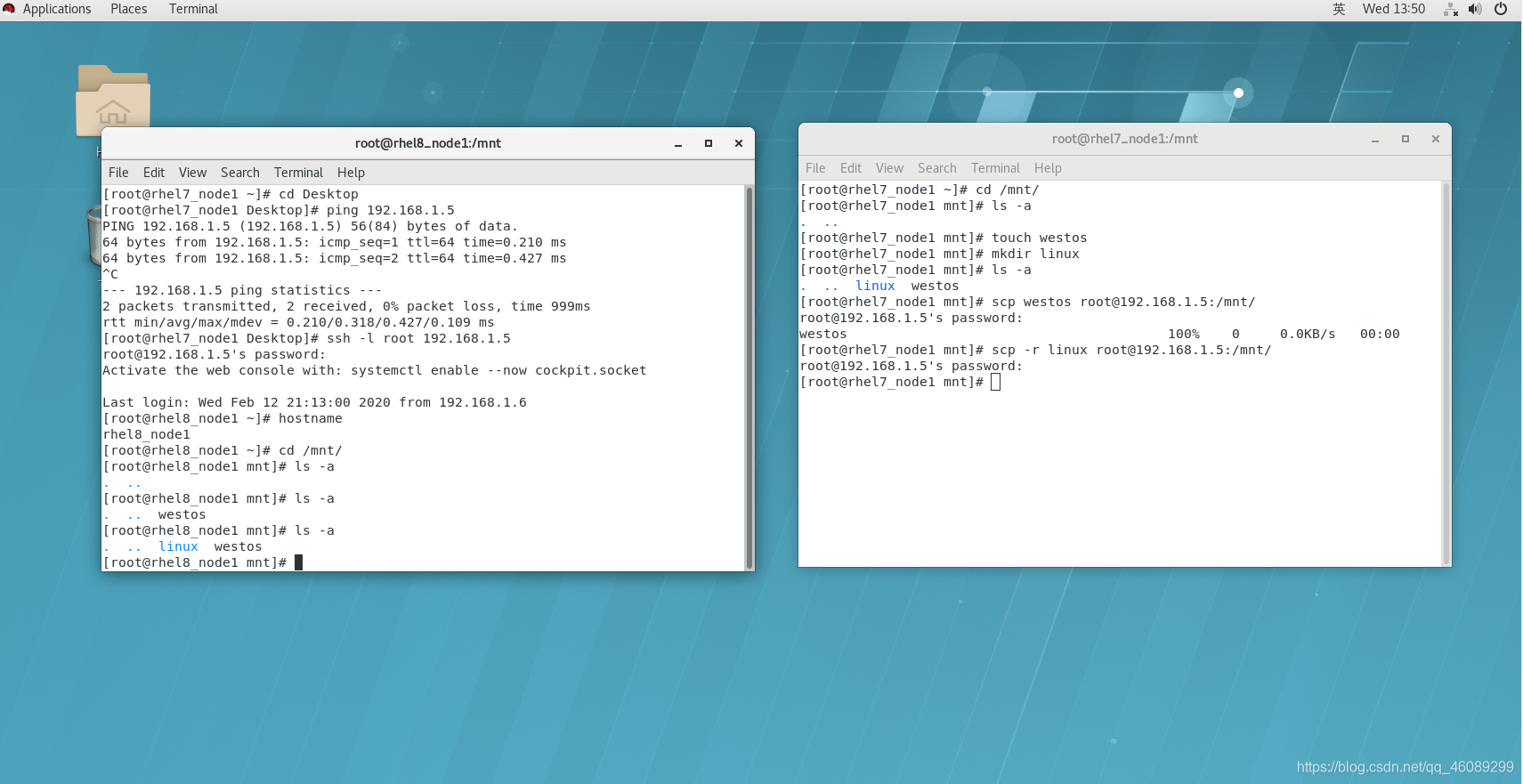
Task: Maximize the rhel7_node1 terminal window
Action: (1406, 139)
